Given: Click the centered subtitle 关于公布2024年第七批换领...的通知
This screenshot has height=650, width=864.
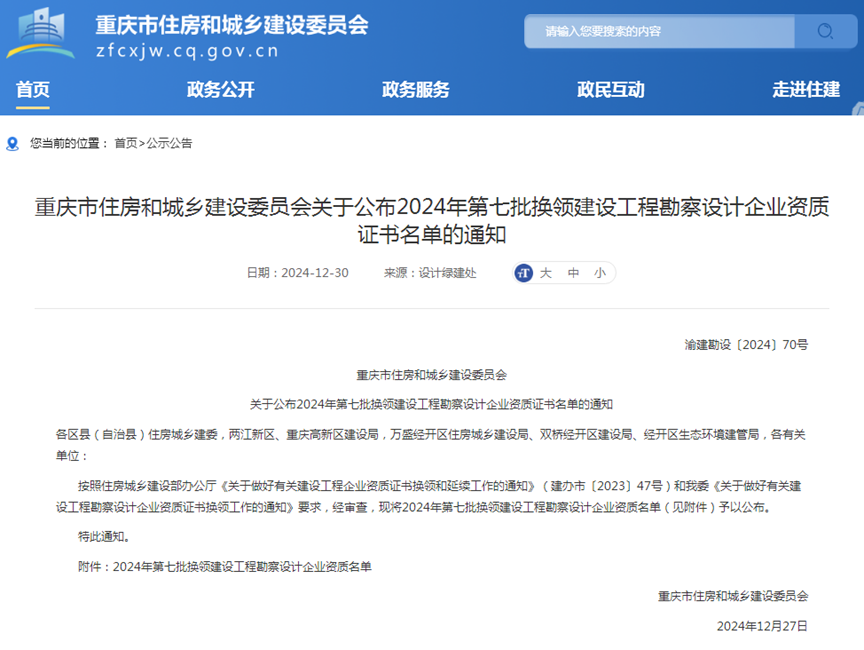Looking at the screenshot, I should (x=431, y=404).
